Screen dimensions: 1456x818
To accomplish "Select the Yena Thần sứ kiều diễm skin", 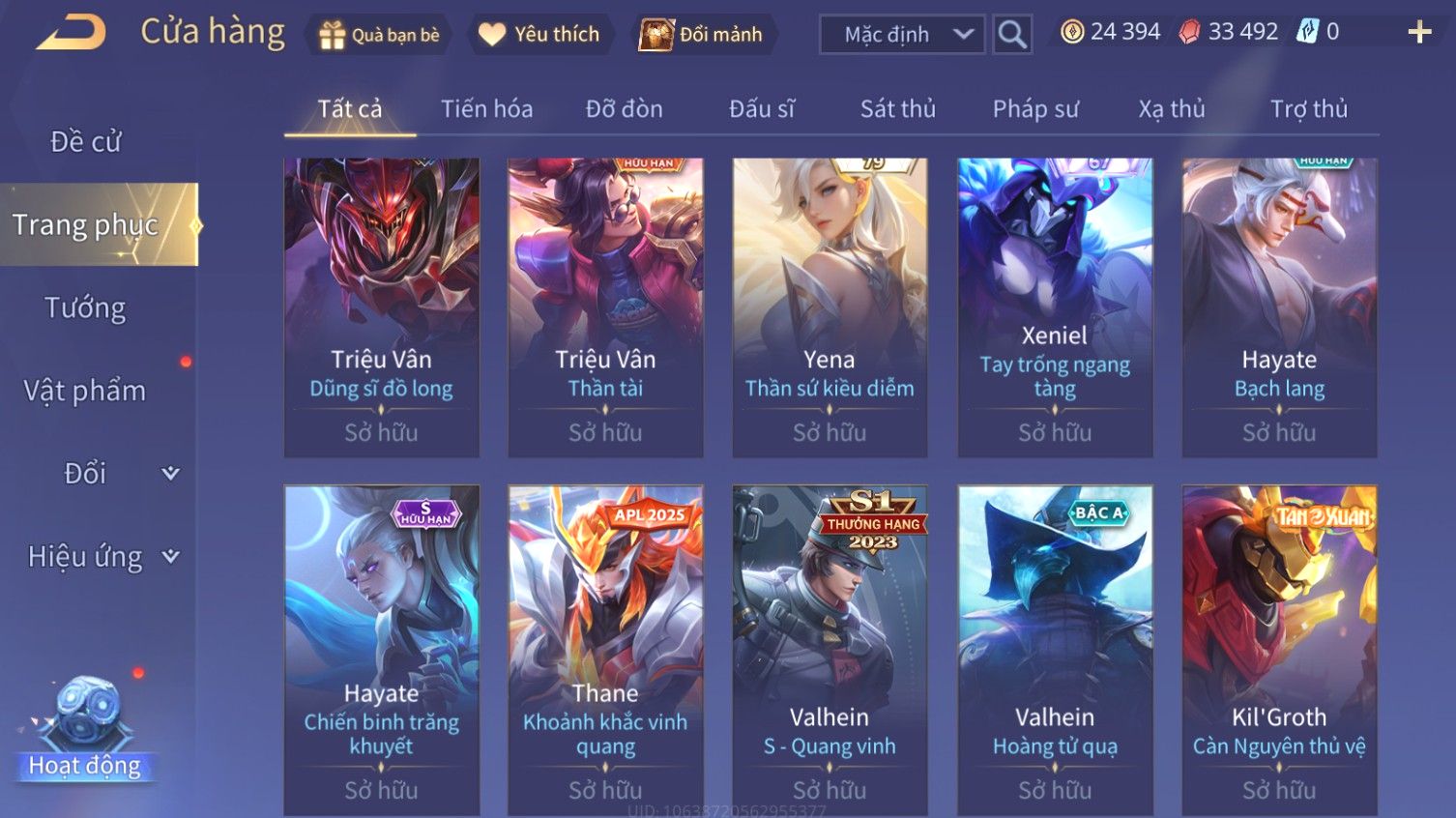I will tap(830, 307).
